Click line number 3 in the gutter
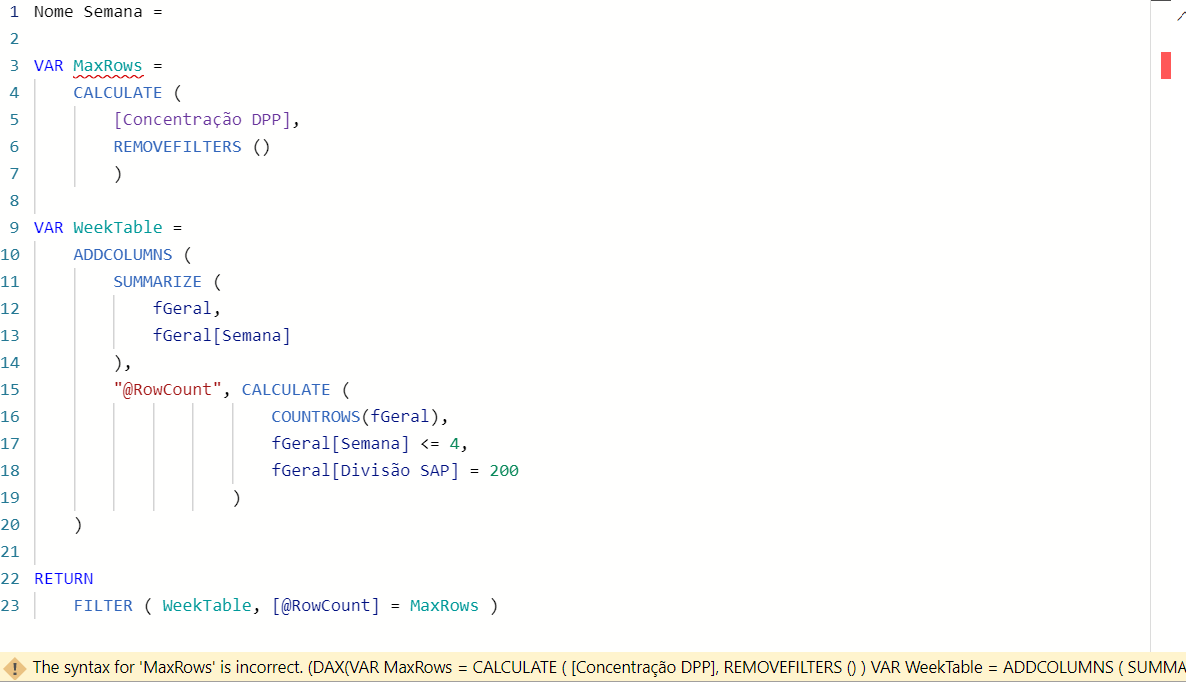Viewport: 1186px width, 682px height. (x=14, y=66)
